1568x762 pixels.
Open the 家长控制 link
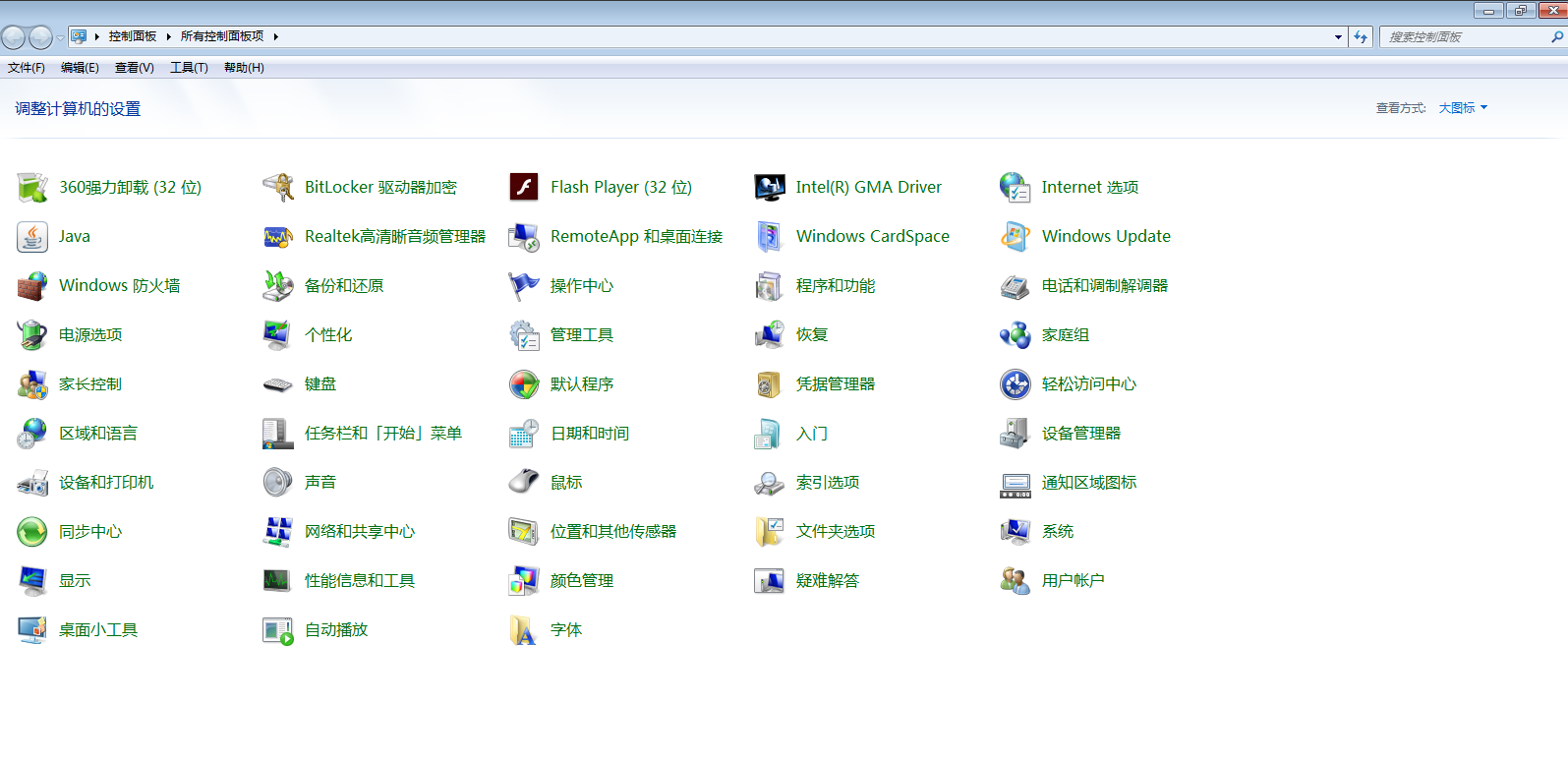[90, 383]
